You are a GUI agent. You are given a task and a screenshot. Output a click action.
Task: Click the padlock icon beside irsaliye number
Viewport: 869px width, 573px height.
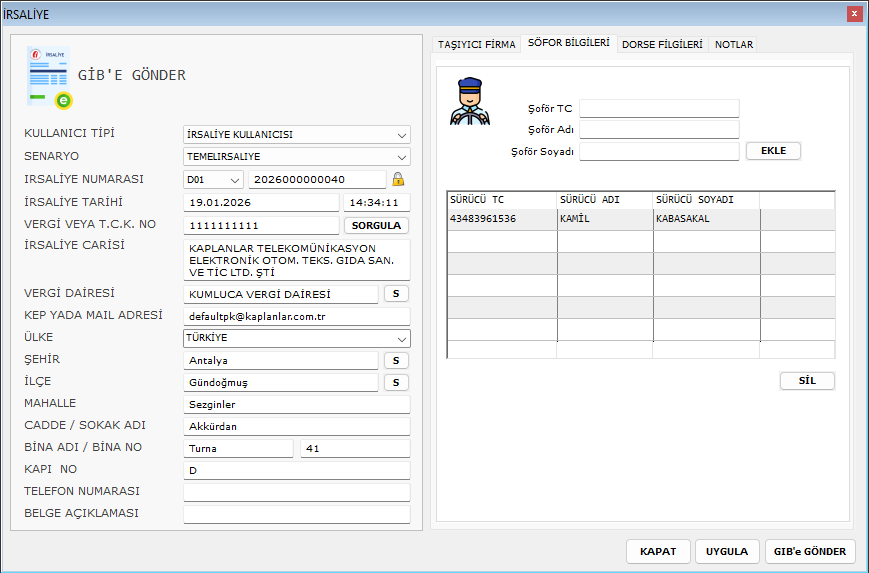click(x=398, y=179)
